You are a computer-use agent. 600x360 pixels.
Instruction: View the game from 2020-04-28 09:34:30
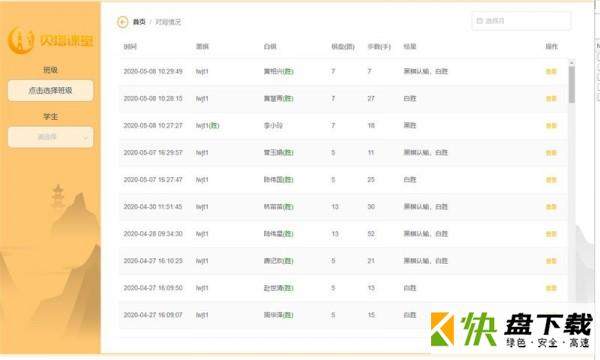point(551,234)
